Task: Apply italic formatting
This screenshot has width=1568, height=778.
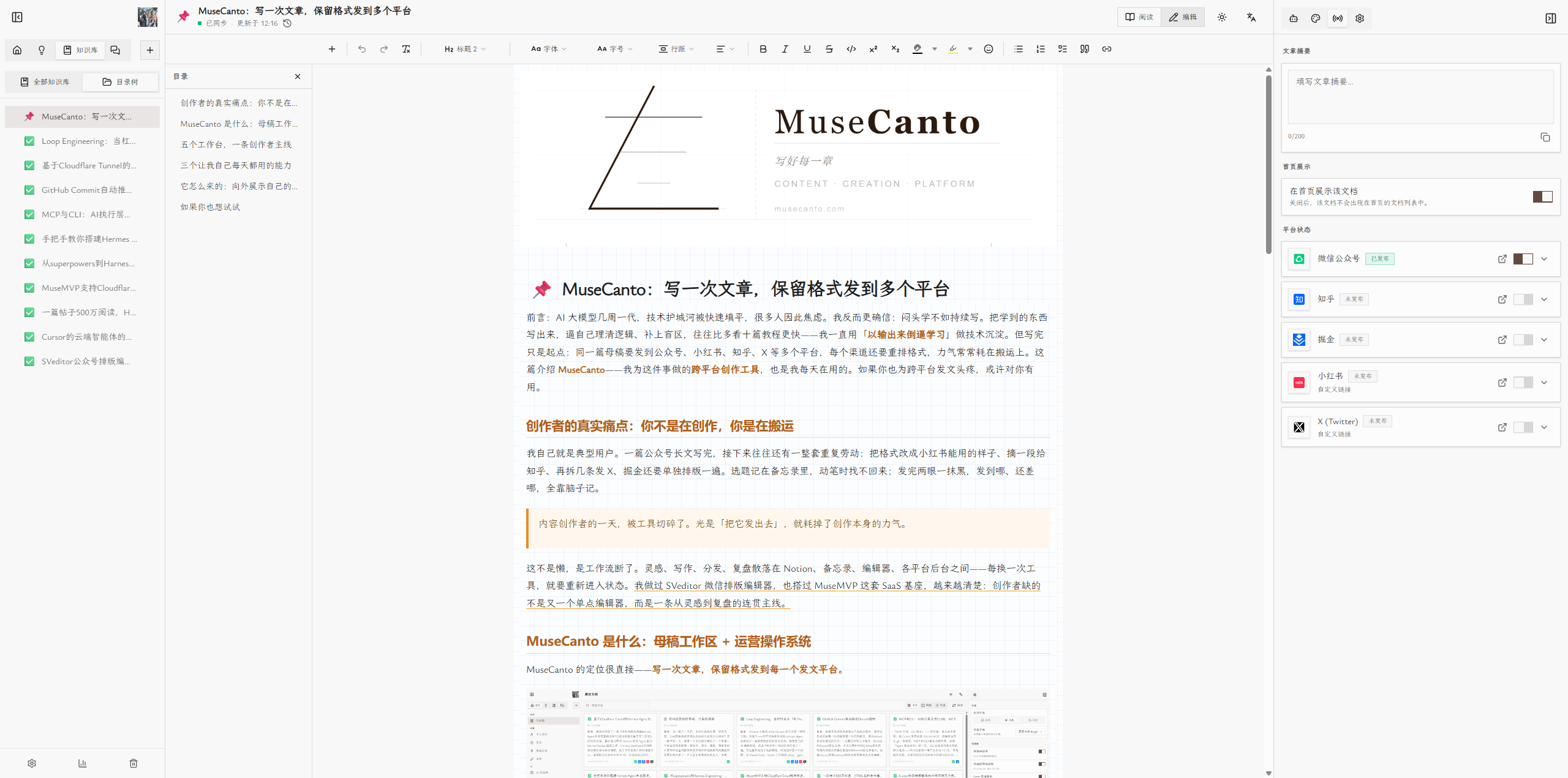Action: [x=785, y=49]
